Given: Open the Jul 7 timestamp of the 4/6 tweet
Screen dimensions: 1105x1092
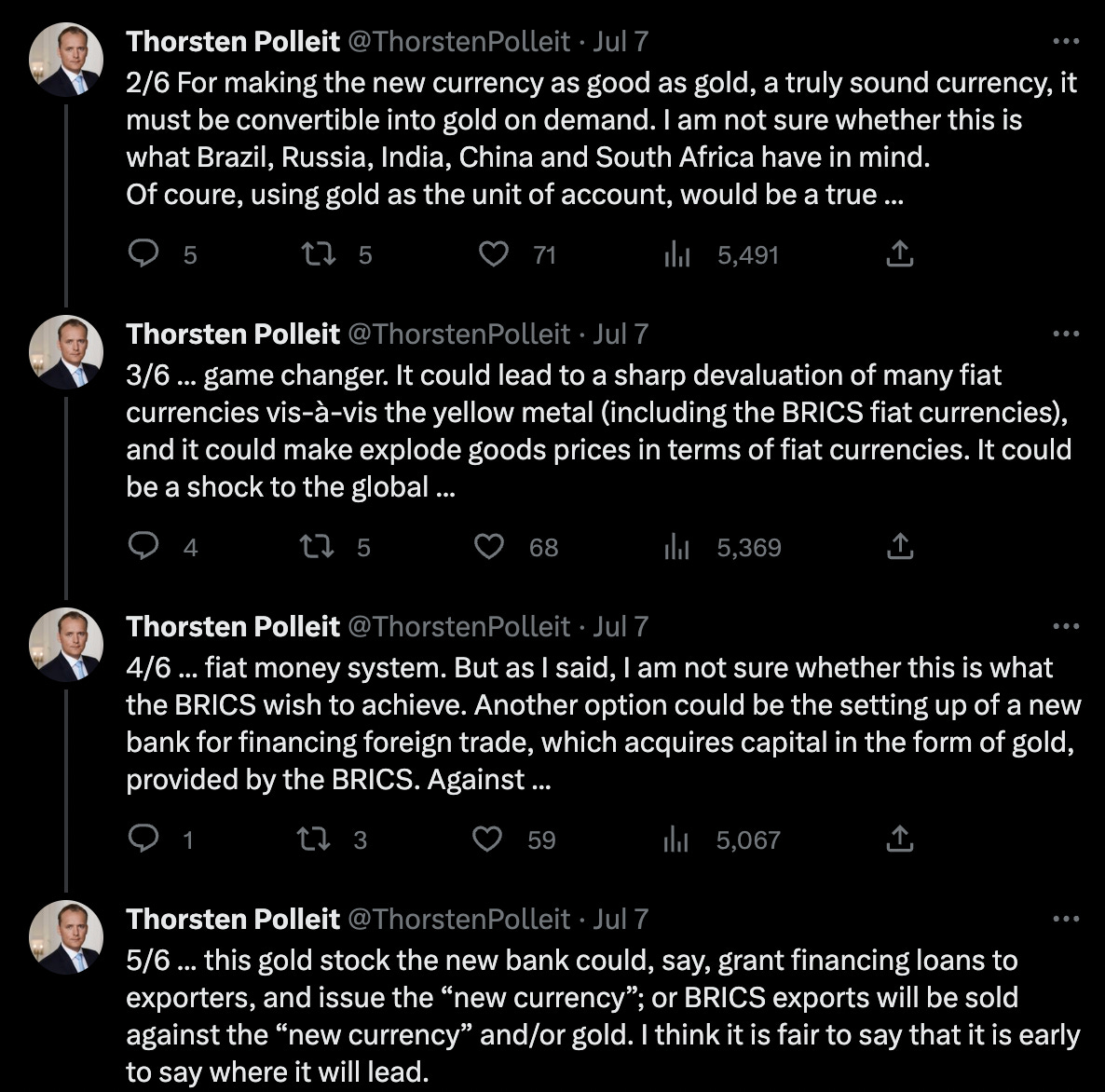Looking at the screenshot, I should coord(620,626).
